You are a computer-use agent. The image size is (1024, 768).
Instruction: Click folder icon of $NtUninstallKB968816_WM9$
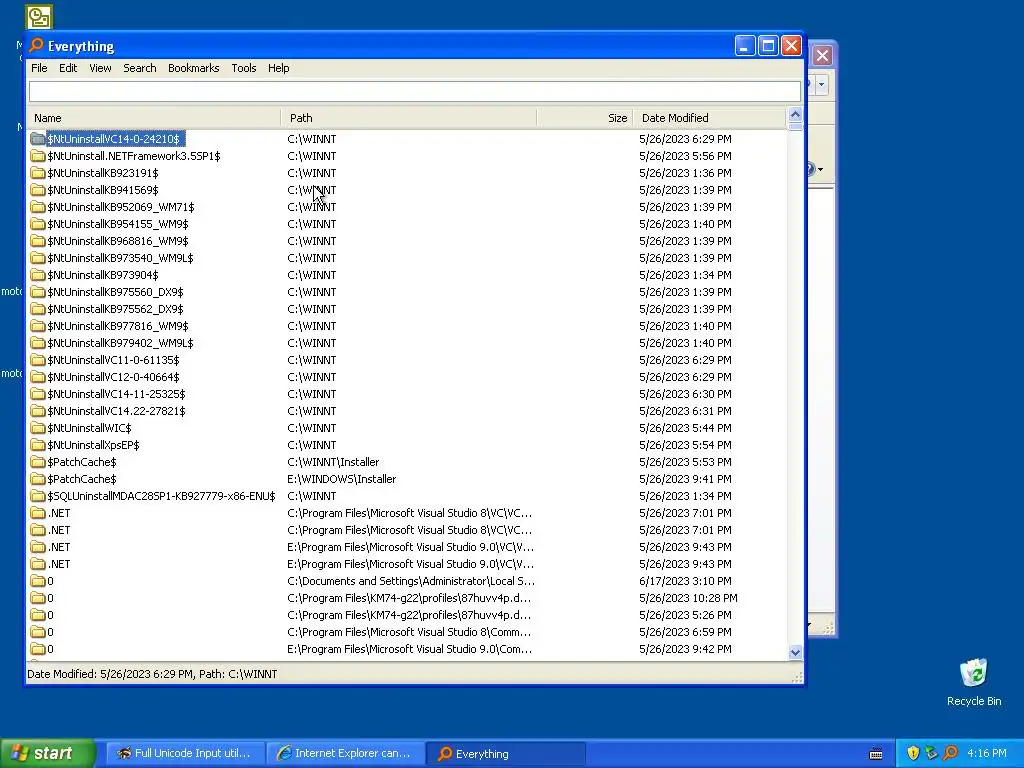(x=38, y=241)
